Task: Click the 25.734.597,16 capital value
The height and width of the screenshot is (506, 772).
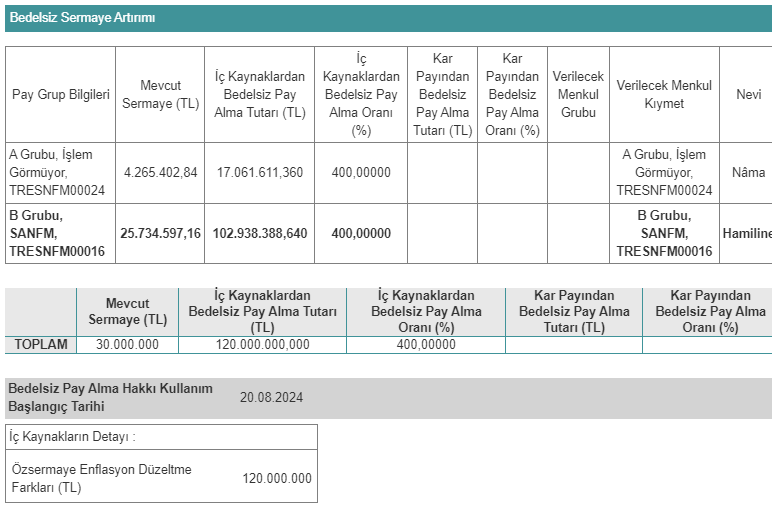Action: [160, 233]
